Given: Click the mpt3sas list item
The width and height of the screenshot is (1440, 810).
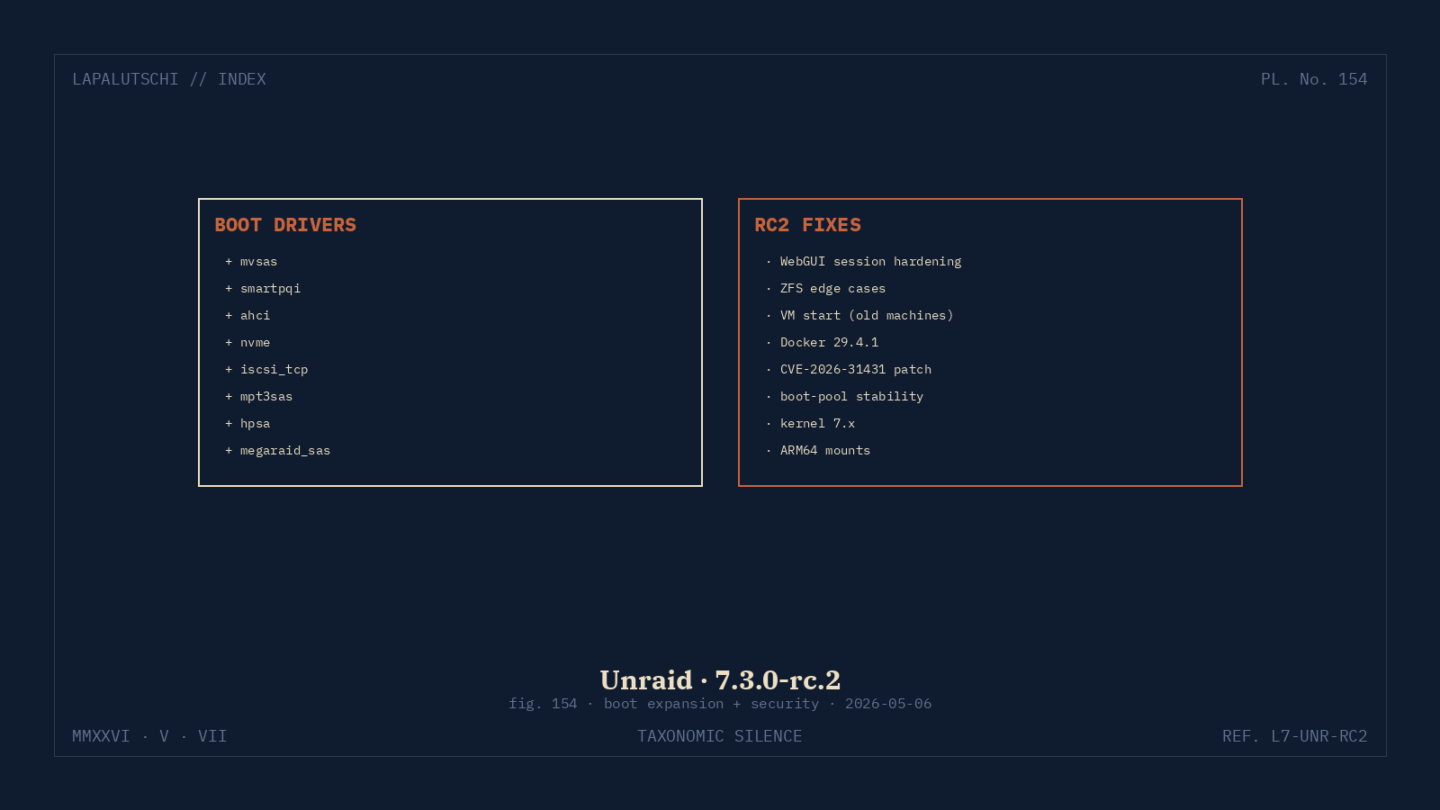Looking at the screenshot, I should pos(259,396).
